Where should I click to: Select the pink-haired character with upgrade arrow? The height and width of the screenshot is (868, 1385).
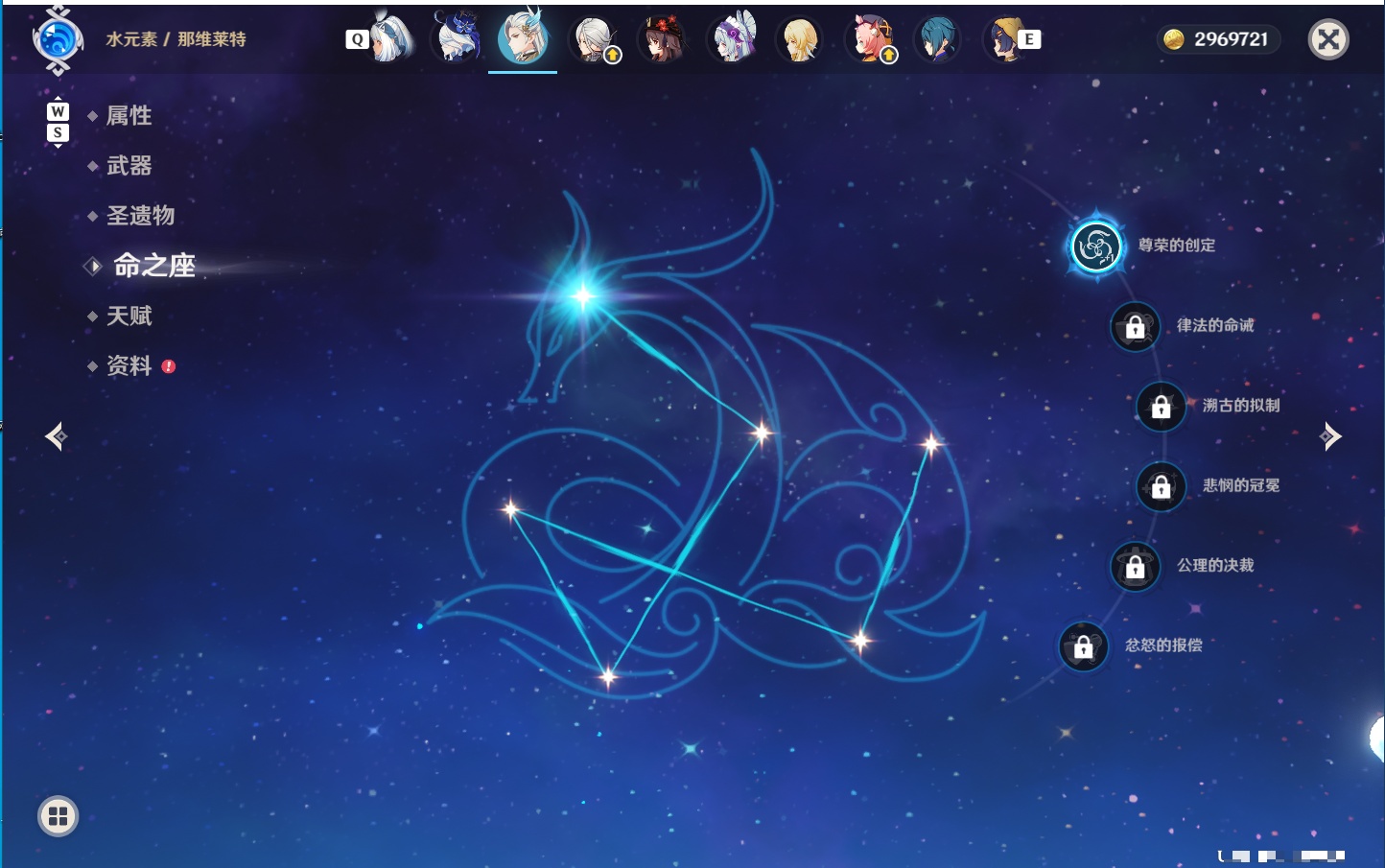pos(871,39)
